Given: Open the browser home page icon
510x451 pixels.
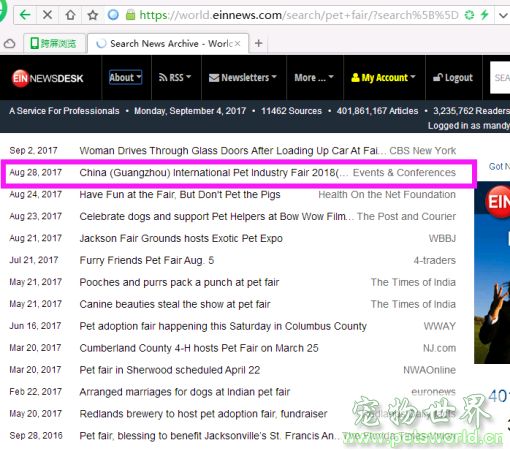Looking at the screenshot, I should click(70, 15).
